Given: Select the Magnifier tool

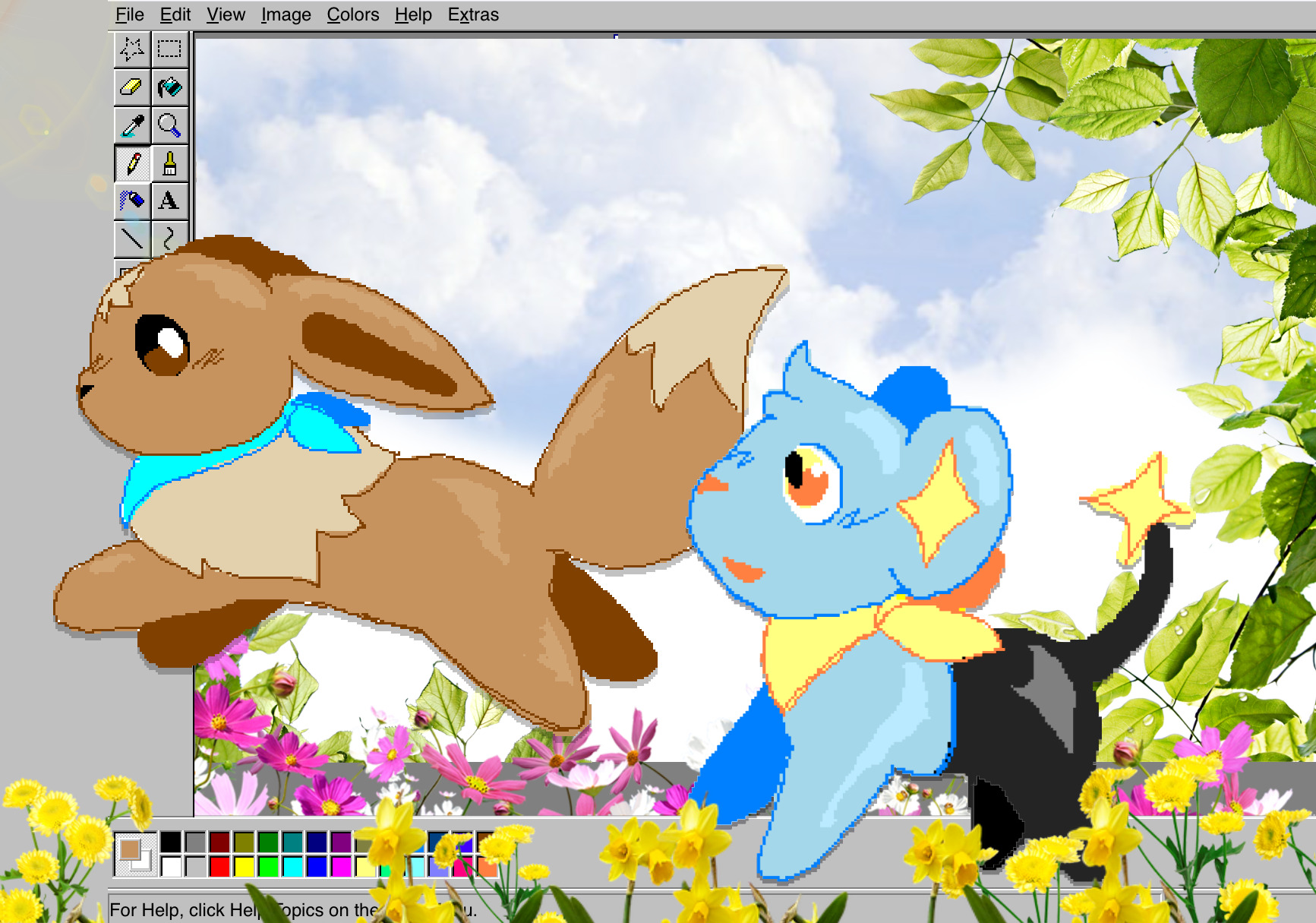Looking at the screenshot, I should click(169, 125).
